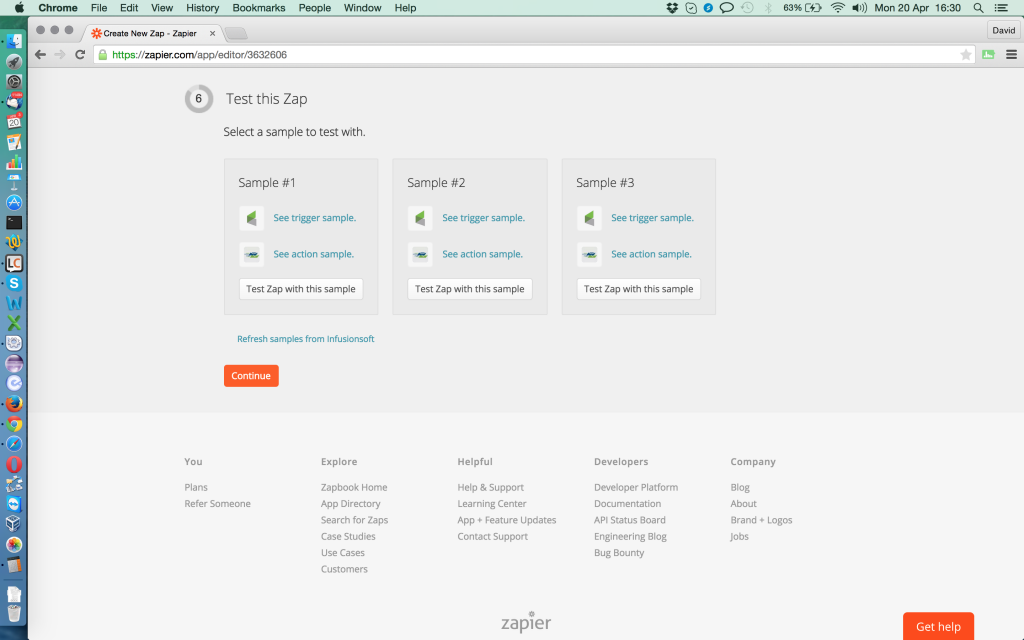Click the Zapier logo in the footer
The image size is (1024, 640).
click(x=526, y=622)
